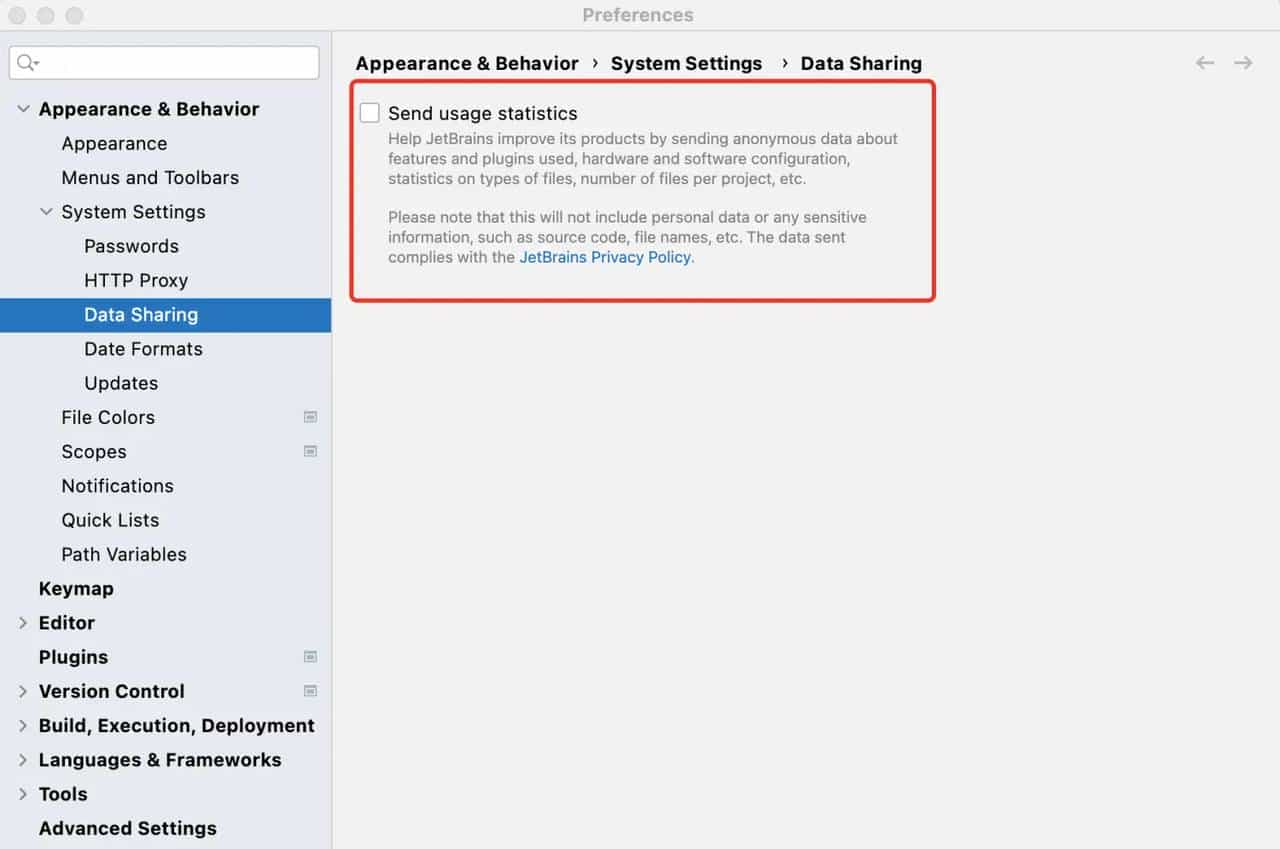Collapse the System Settings tree node
Viewport: 1280px width, 849px height.
[46, 212]
